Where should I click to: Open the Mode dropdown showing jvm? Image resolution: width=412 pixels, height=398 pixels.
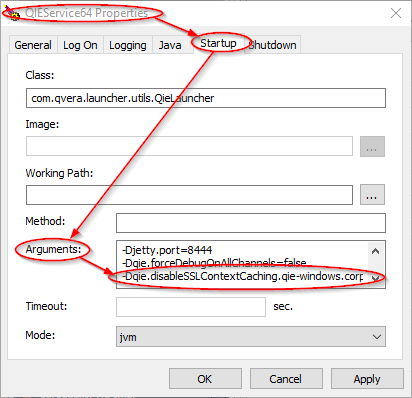(x=251, y=337)
